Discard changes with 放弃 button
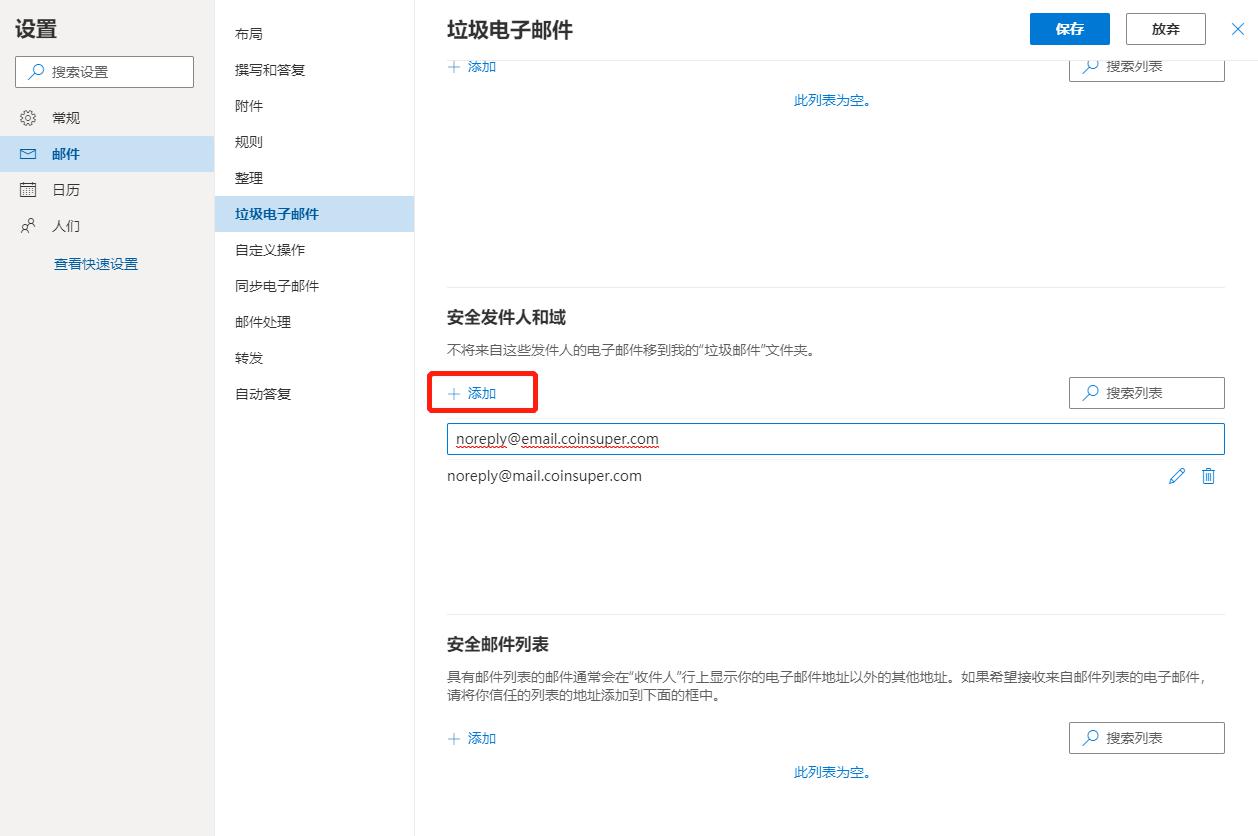 [1166, 29]
